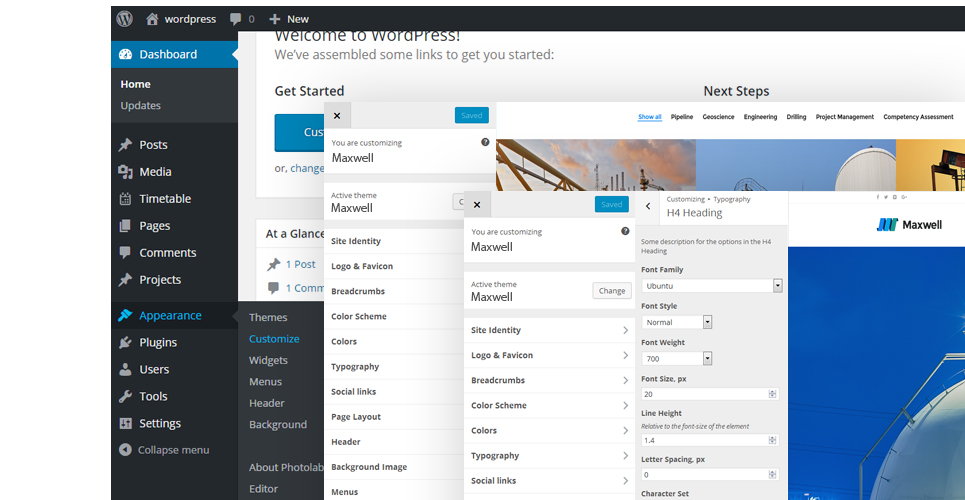Expand Logo & Favicon in front customizer
The image size is (965, 500).
(x=549, y=355)
